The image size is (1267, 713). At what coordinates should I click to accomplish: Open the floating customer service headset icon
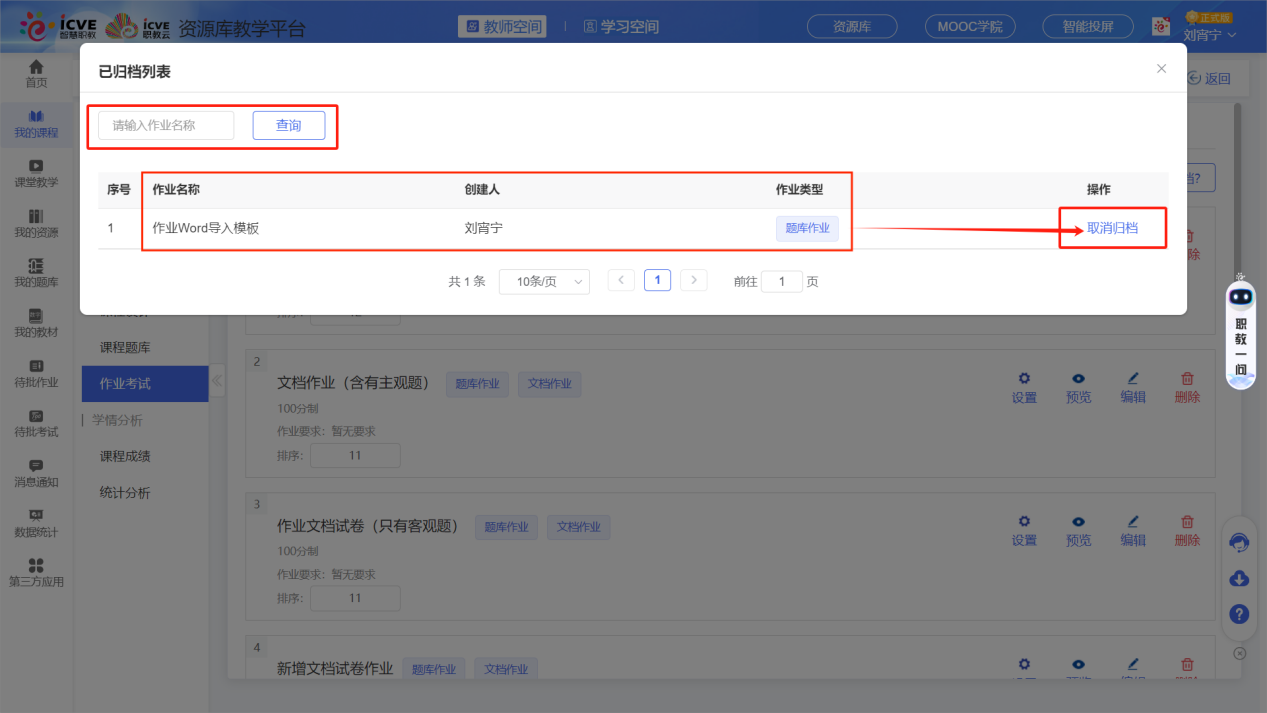(1239, 542)
